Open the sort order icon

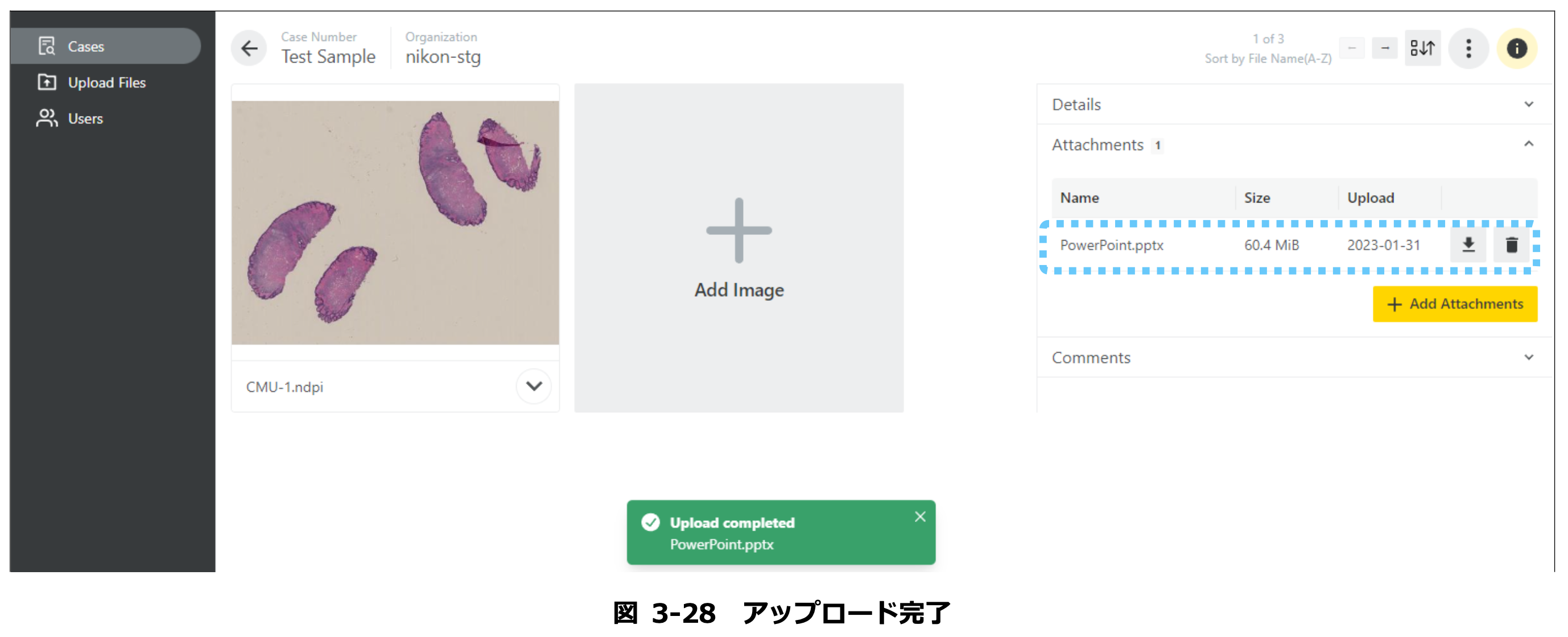(1422, 48)
